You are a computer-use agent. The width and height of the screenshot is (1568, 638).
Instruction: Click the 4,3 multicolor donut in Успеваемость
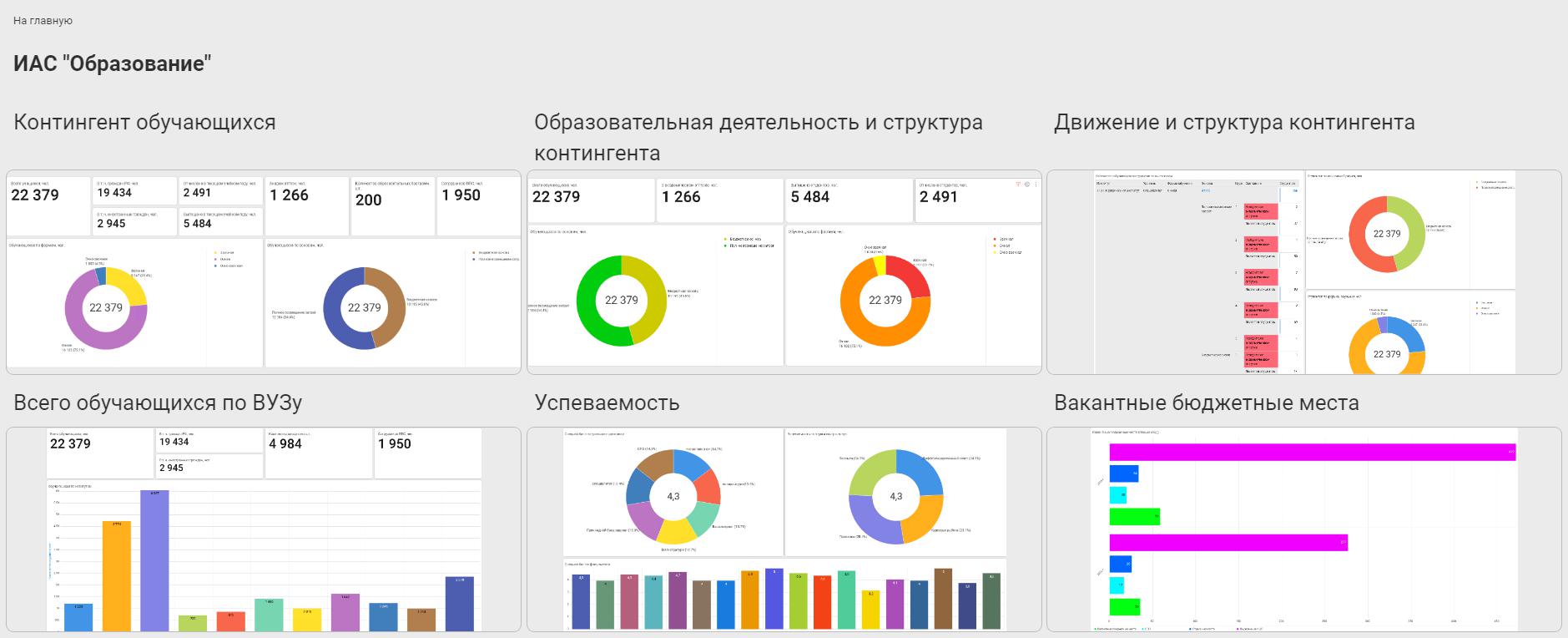pos(673,496)
